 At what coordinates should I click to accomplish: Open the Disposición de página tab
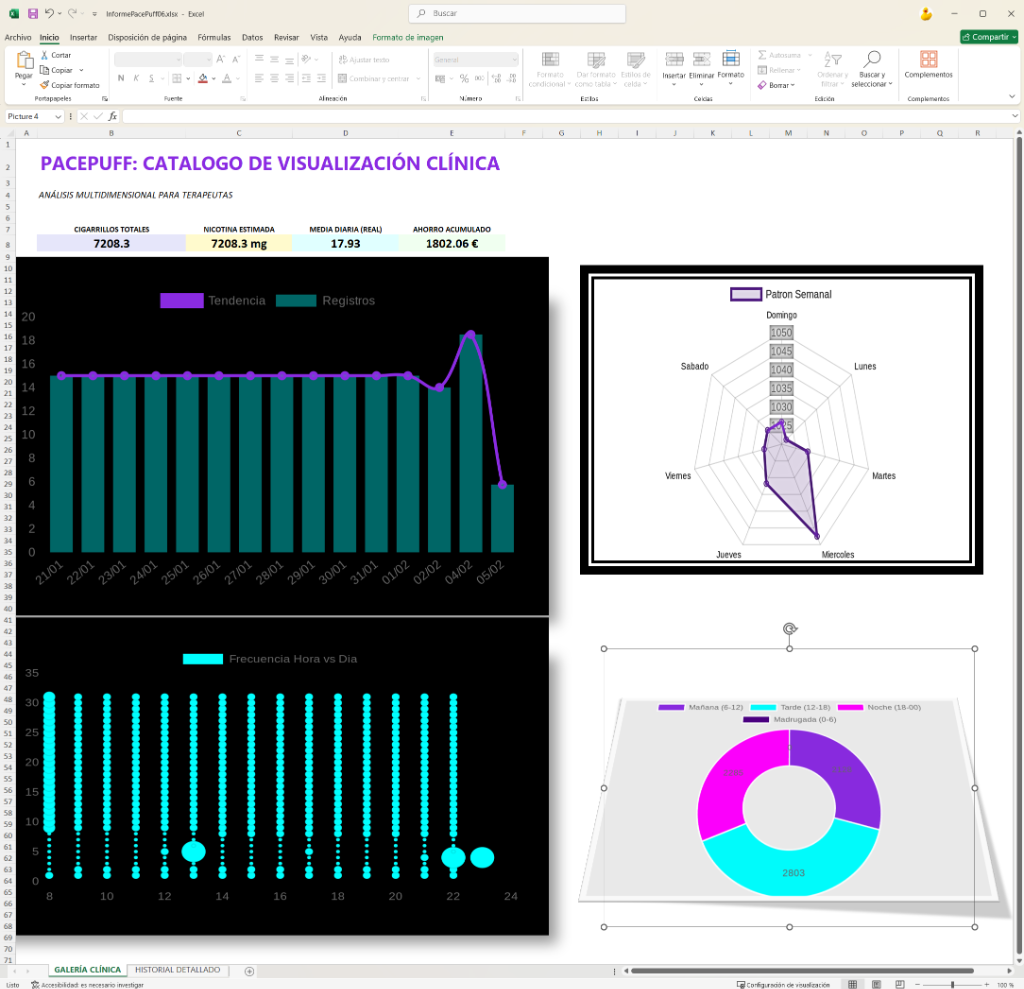point(147,37)
